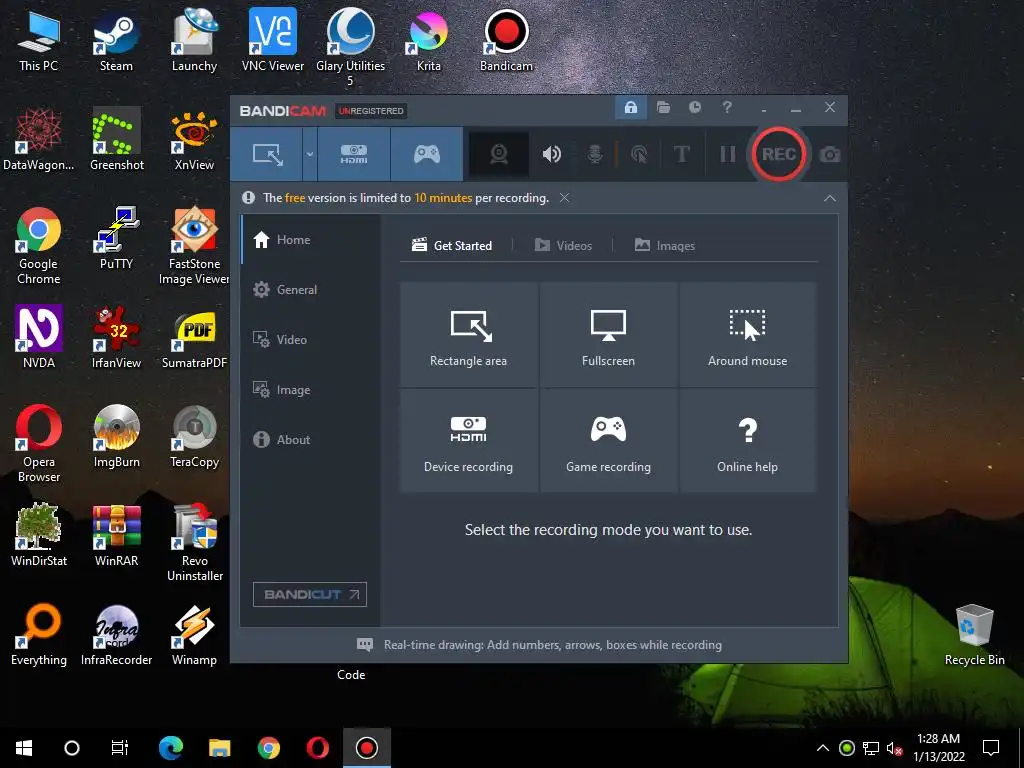Collapse the Bandicam panel with chevron
This screenshot has width=1024, height=768.
(829, 198)
